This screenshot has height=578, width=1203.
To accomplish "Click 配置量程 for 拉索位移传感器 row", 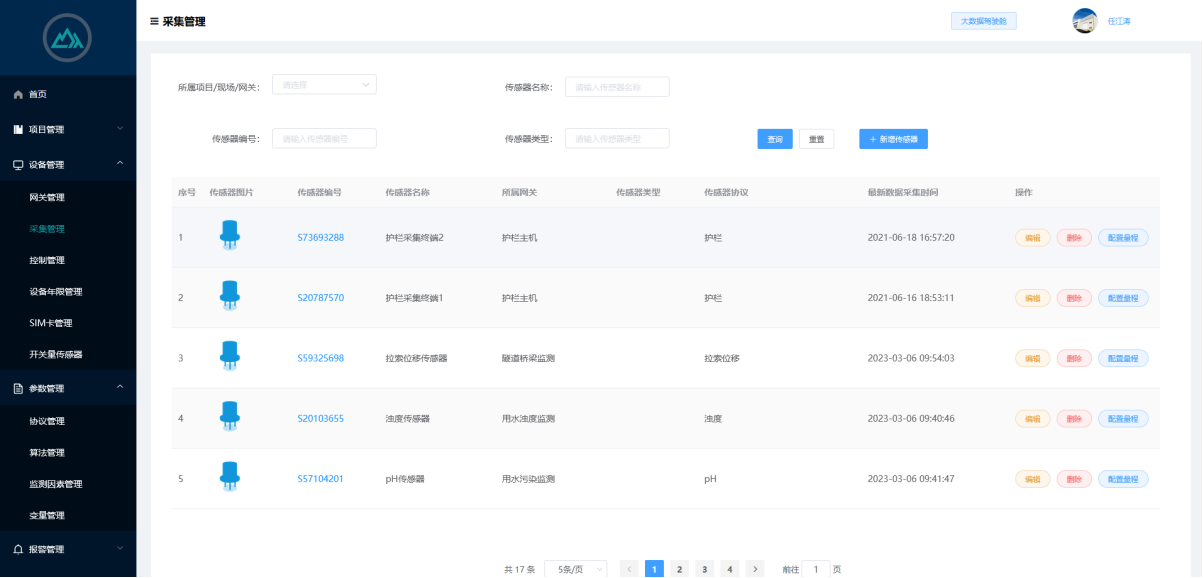I will pos(1123,358).
